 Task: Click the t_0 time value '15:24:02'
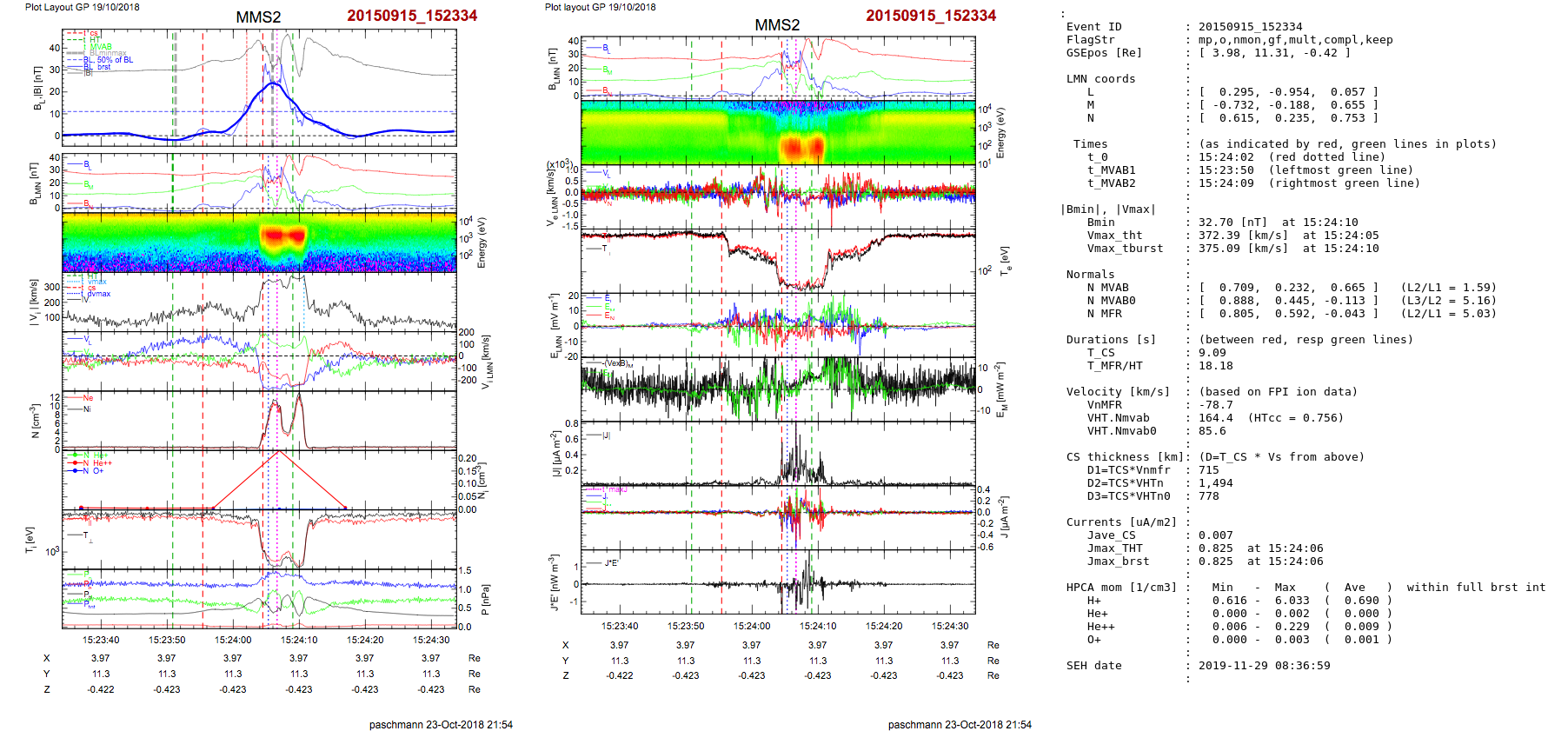click(1226, 157)
